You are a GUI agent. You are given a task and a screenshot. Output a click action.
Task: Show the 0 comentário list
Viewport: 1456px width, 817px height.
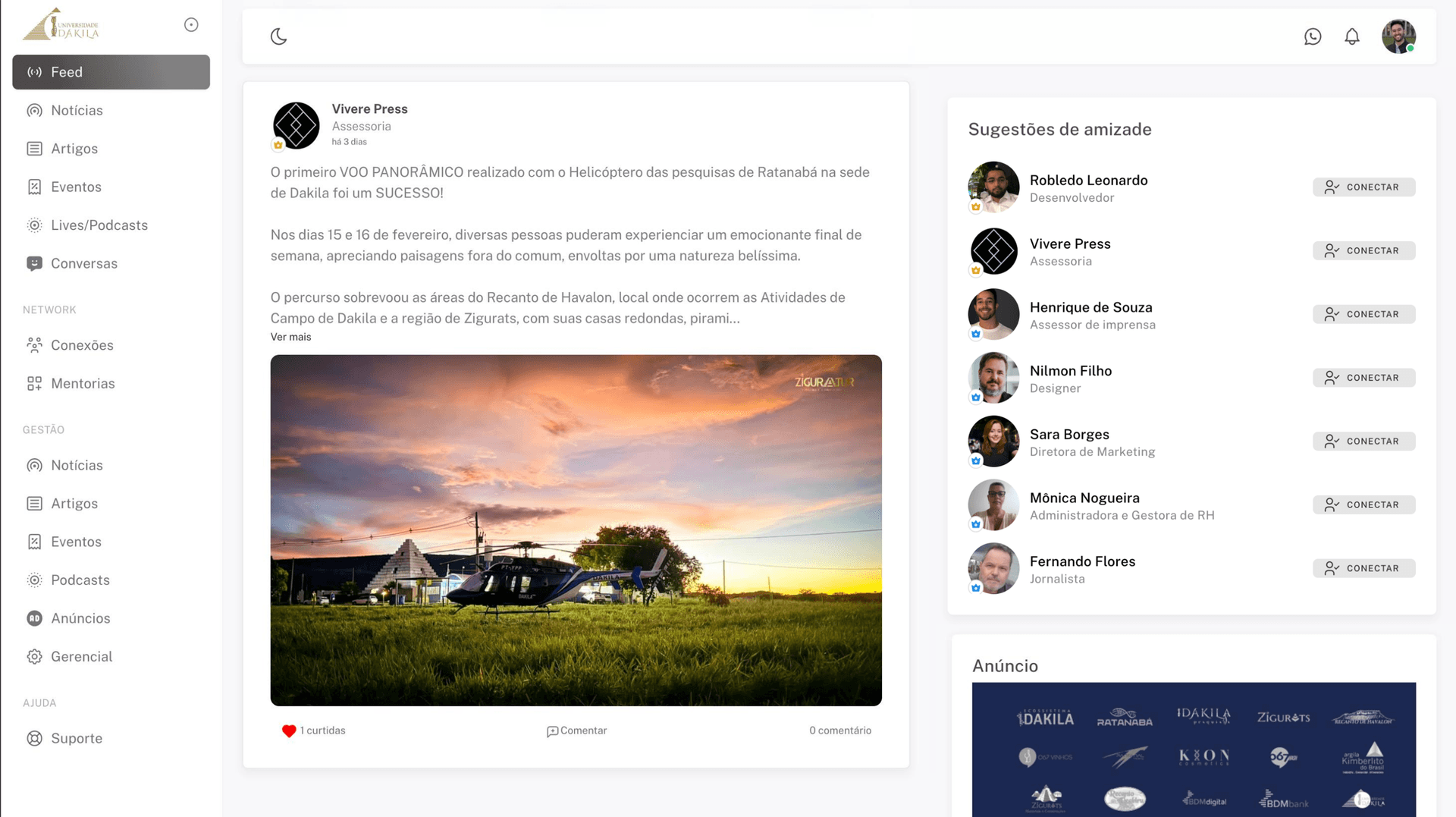[839, 731]
